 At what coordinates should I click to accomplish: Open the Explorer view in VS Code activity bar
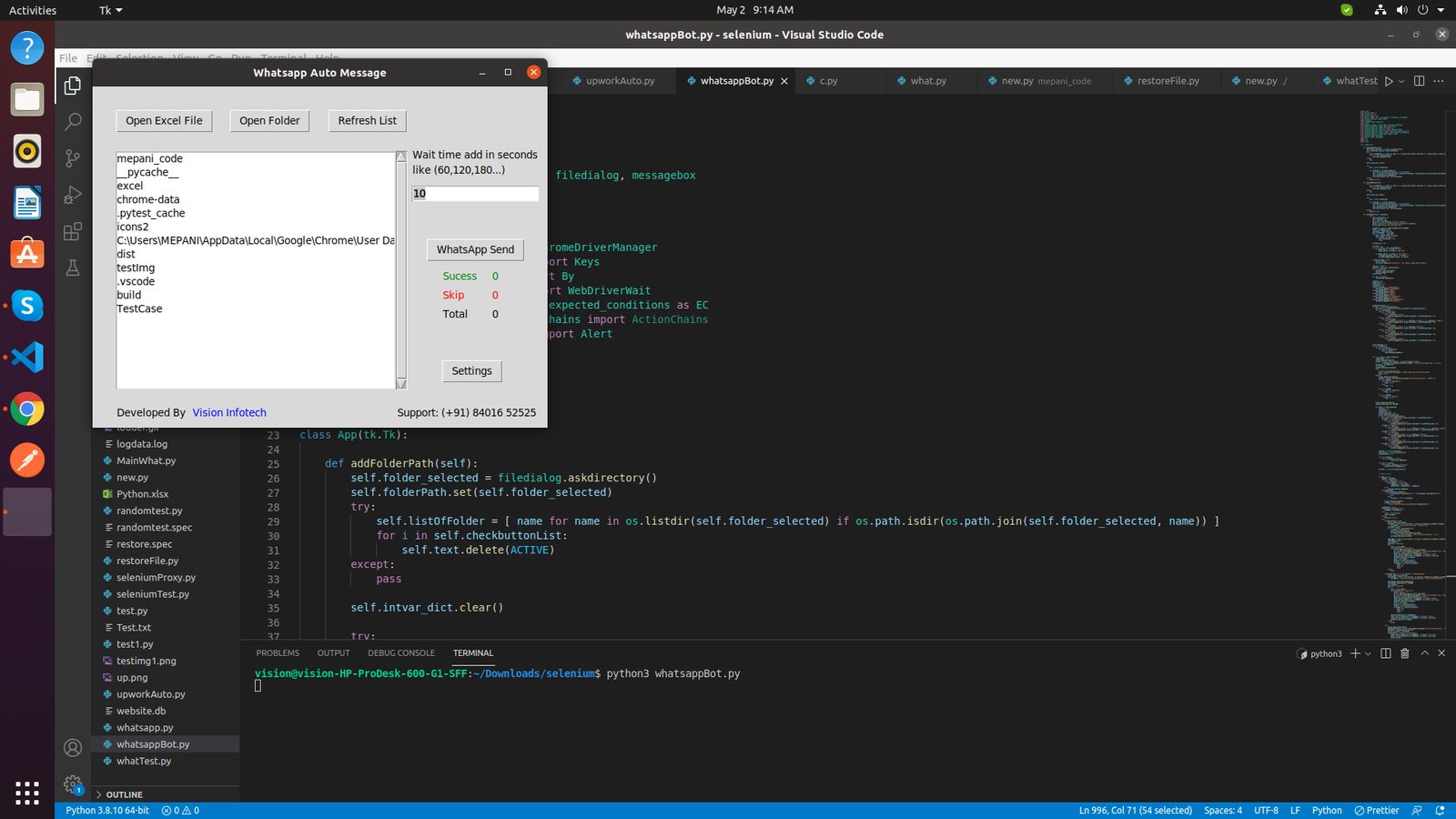point(73,86)
